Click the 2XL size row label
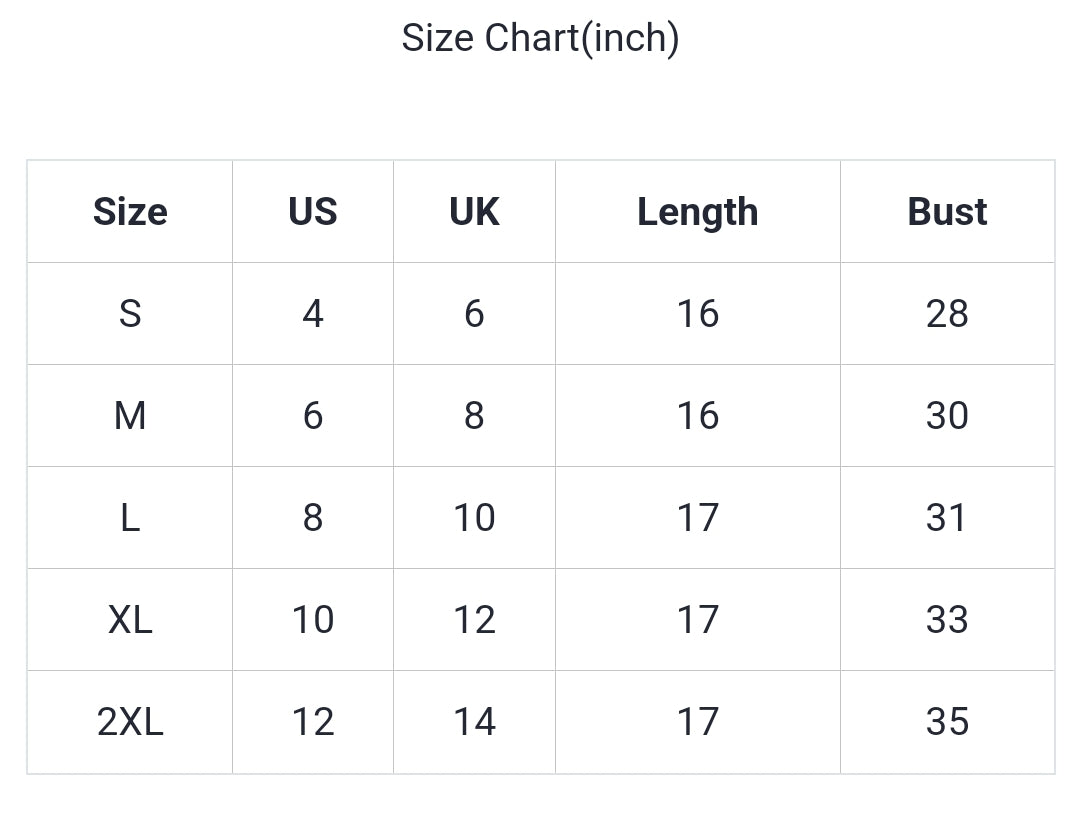The height and width of the screenshot is (820, 1080). (x=130, y=722)
